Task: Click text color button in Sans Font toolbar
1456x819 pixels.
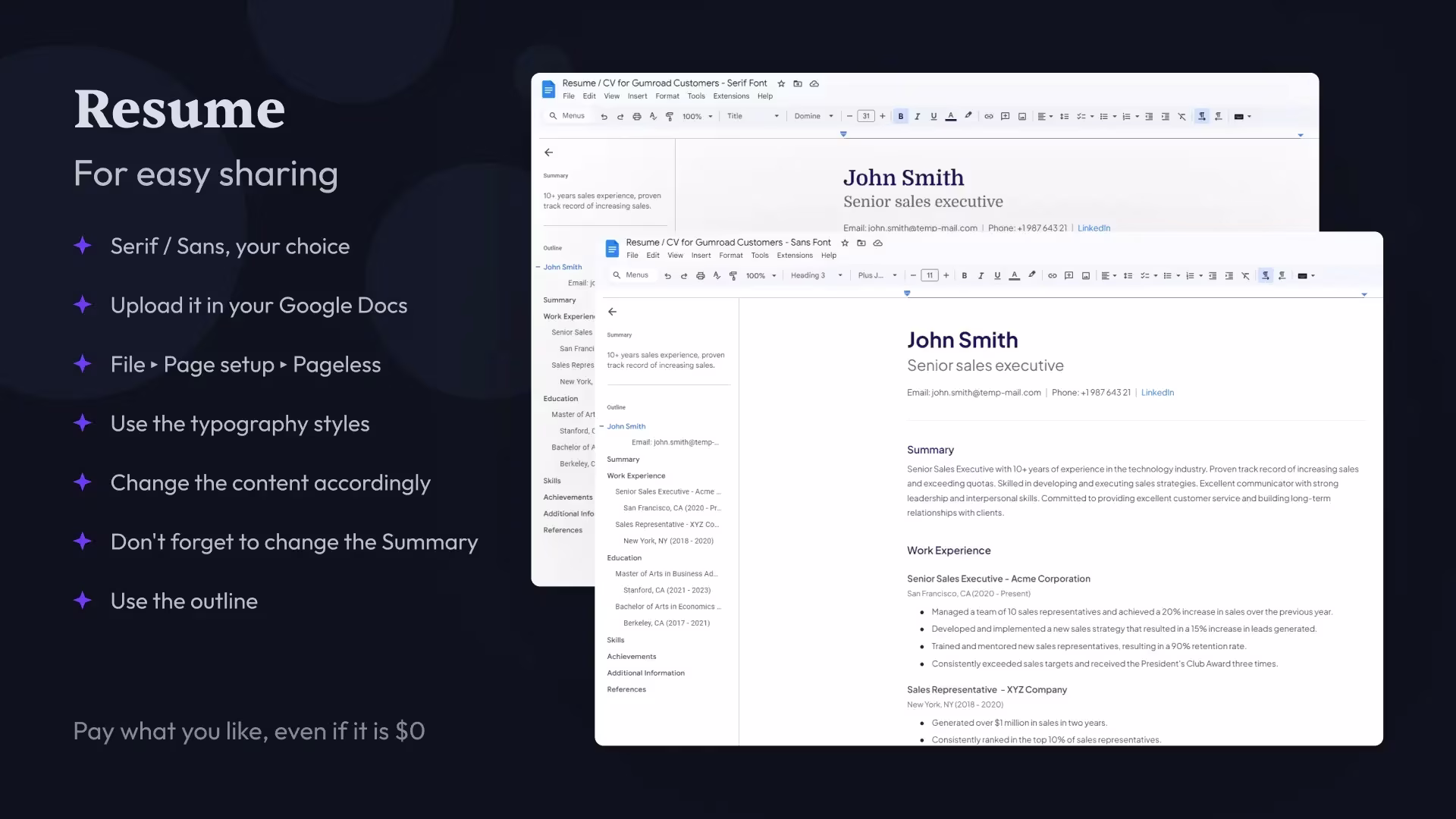Action: click(x=1014, y=276)
